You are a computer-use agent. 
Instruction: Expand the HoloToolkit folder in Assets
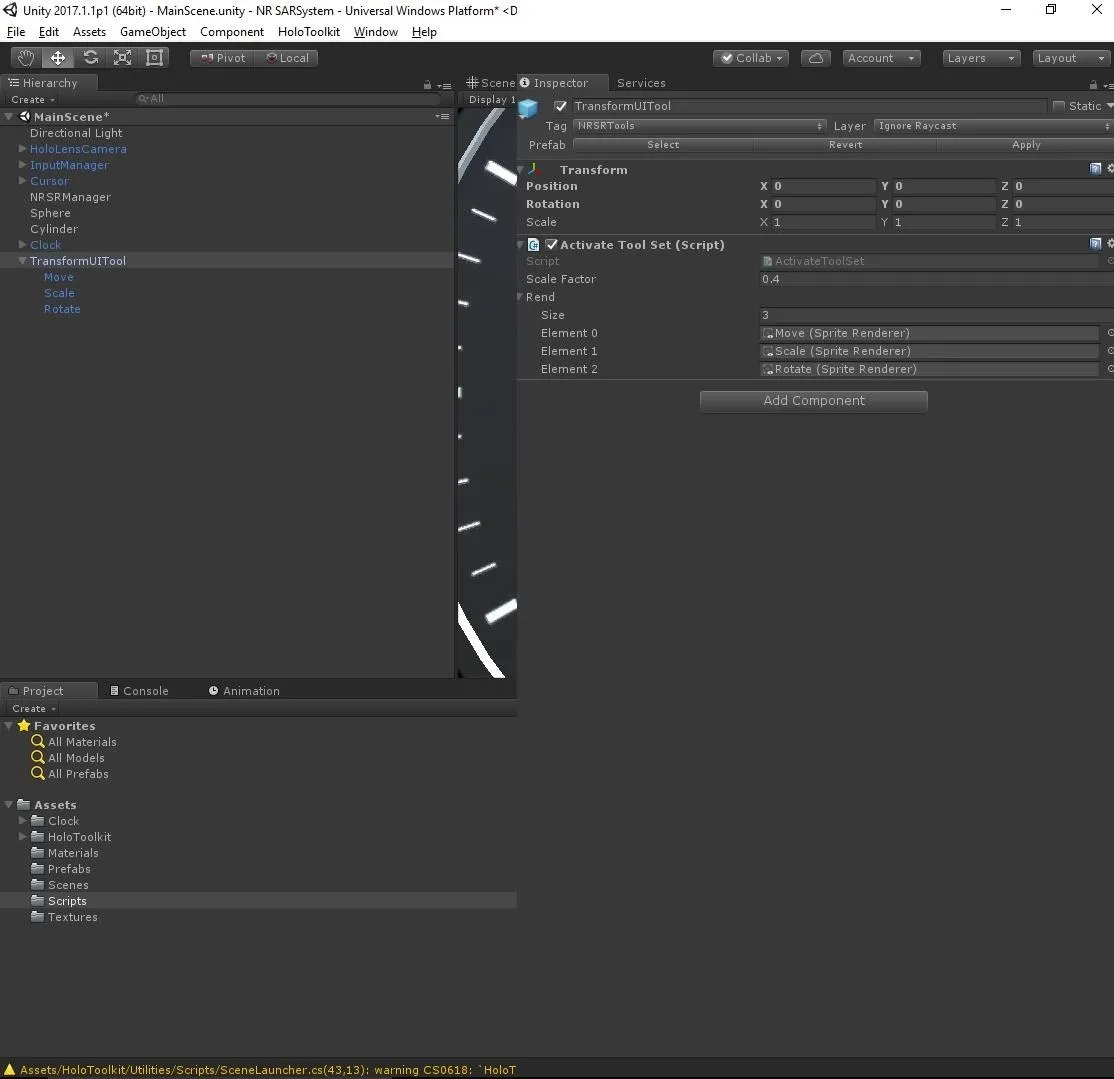pos(22,836)
